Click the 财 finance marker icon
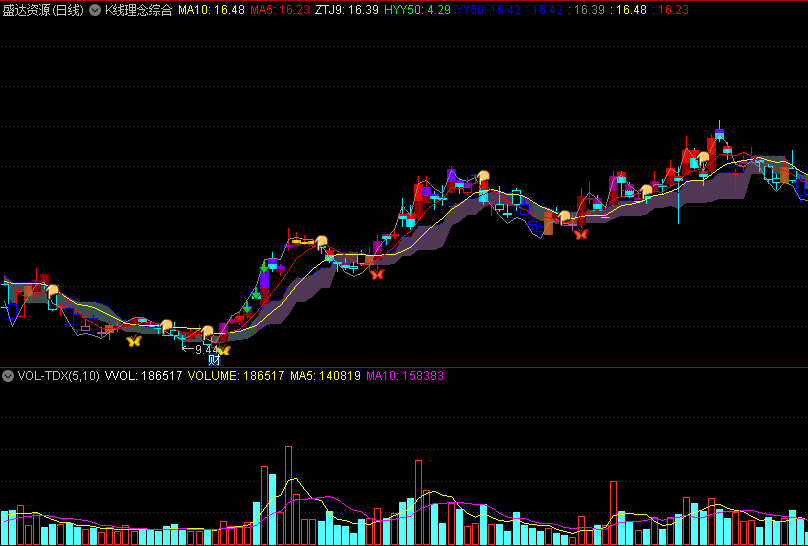The image size is (808, 546). pos(214,359)
